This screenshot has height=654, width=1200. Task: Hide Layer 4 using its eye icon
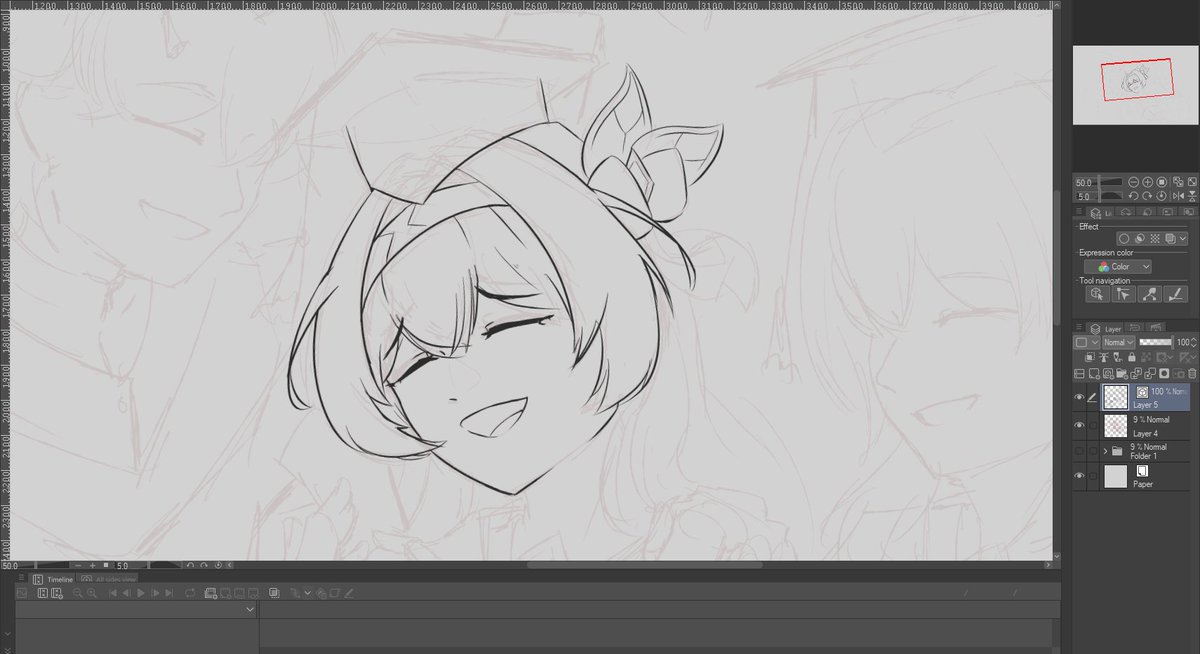pyautogui.click(x=1079, y=425)
